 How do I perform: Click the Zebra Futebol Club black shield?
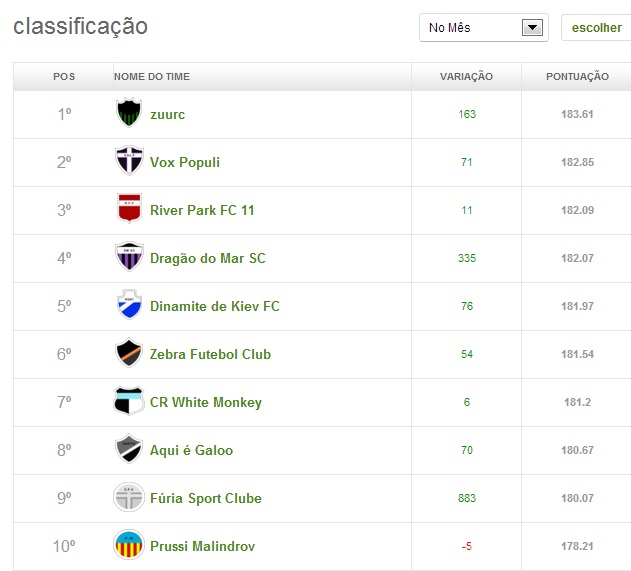129,352
